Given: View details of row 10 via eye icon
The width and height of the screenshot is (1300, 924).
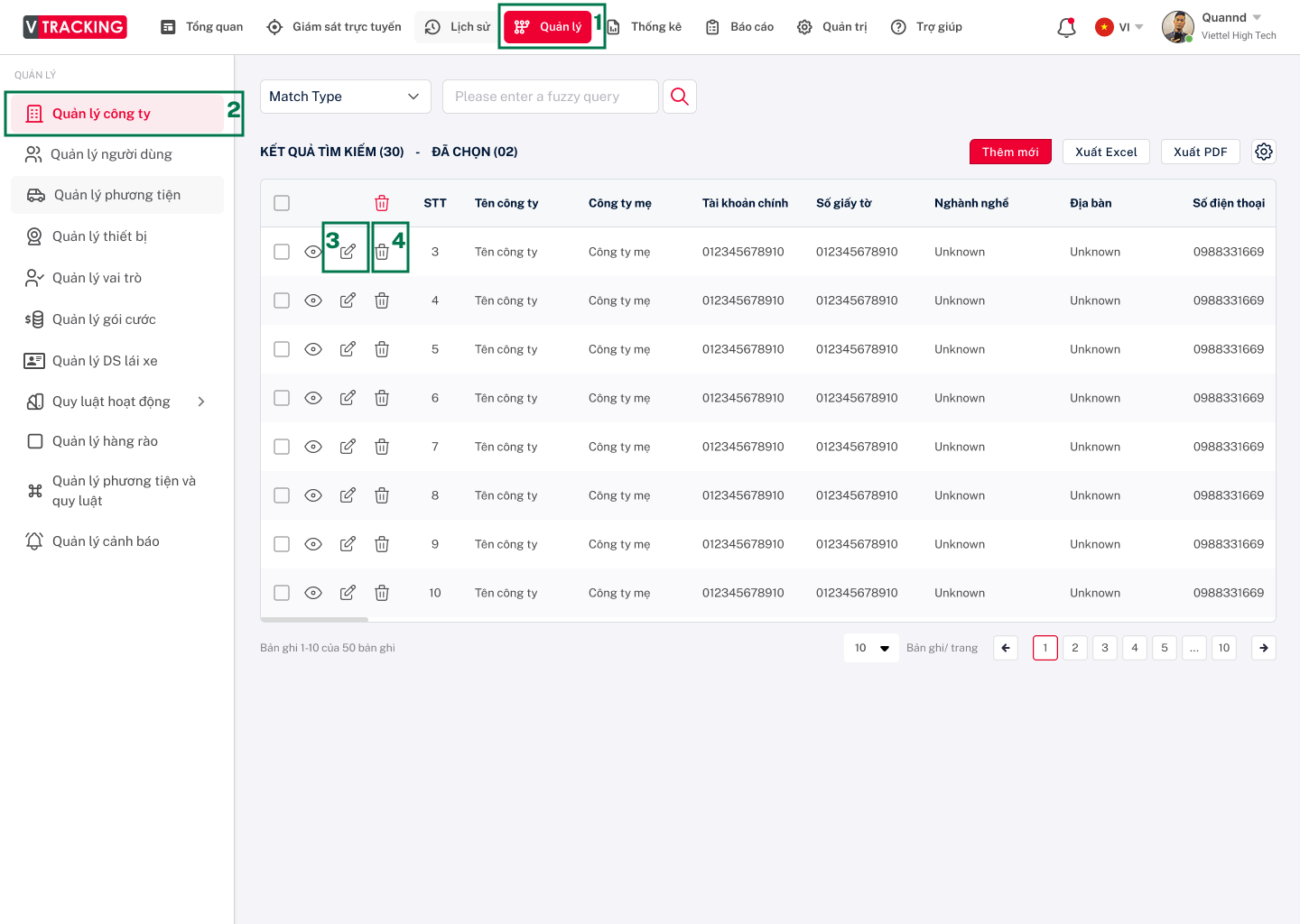Looking at the screenshot, I should (x=313, y=593).
